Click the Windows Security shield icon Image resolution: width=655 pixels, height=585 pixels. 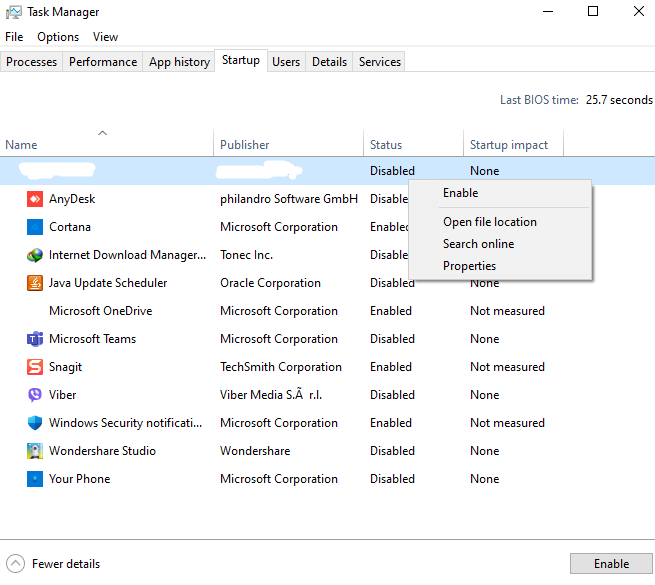tap(35, 423)
